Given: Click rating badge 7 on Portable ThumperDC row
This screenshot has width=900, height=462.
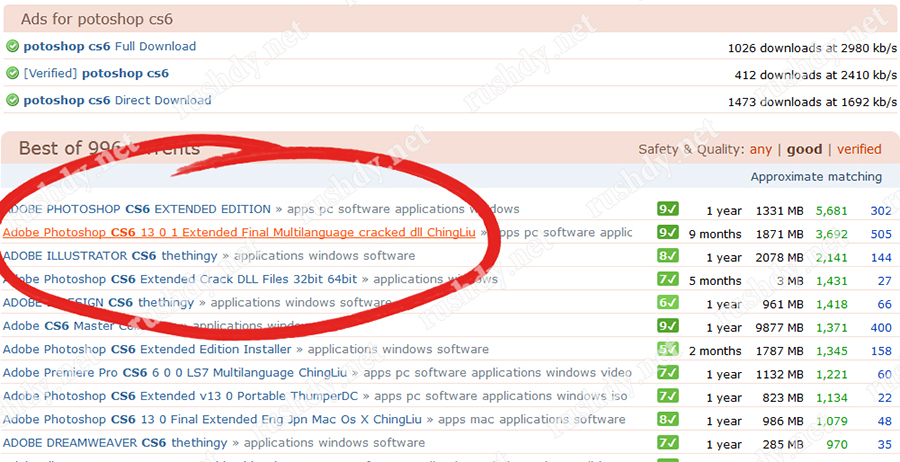Looking at the screenshot, I should coord(668,396).
